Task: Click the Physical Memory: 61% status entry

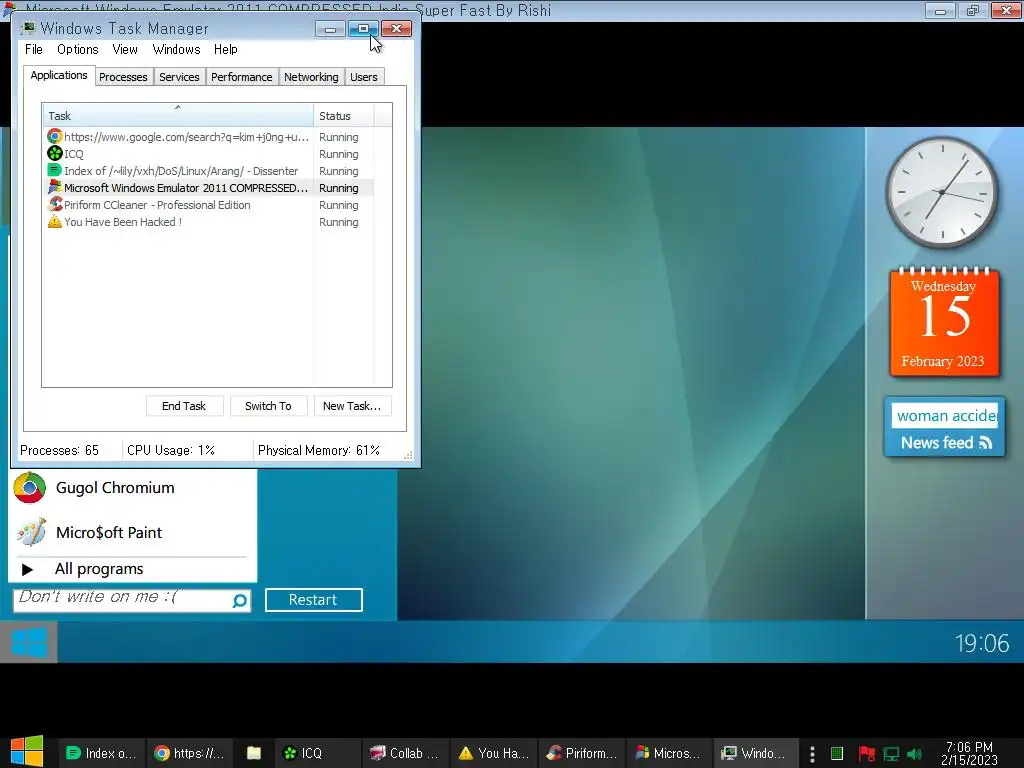Action: click(319, 450)
